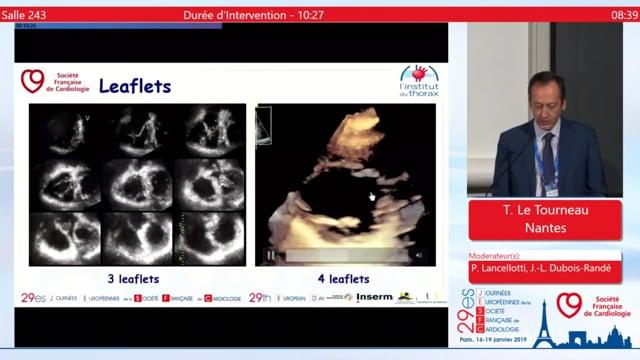Pause the 4 leaflets echo video

tap(270, 256)
